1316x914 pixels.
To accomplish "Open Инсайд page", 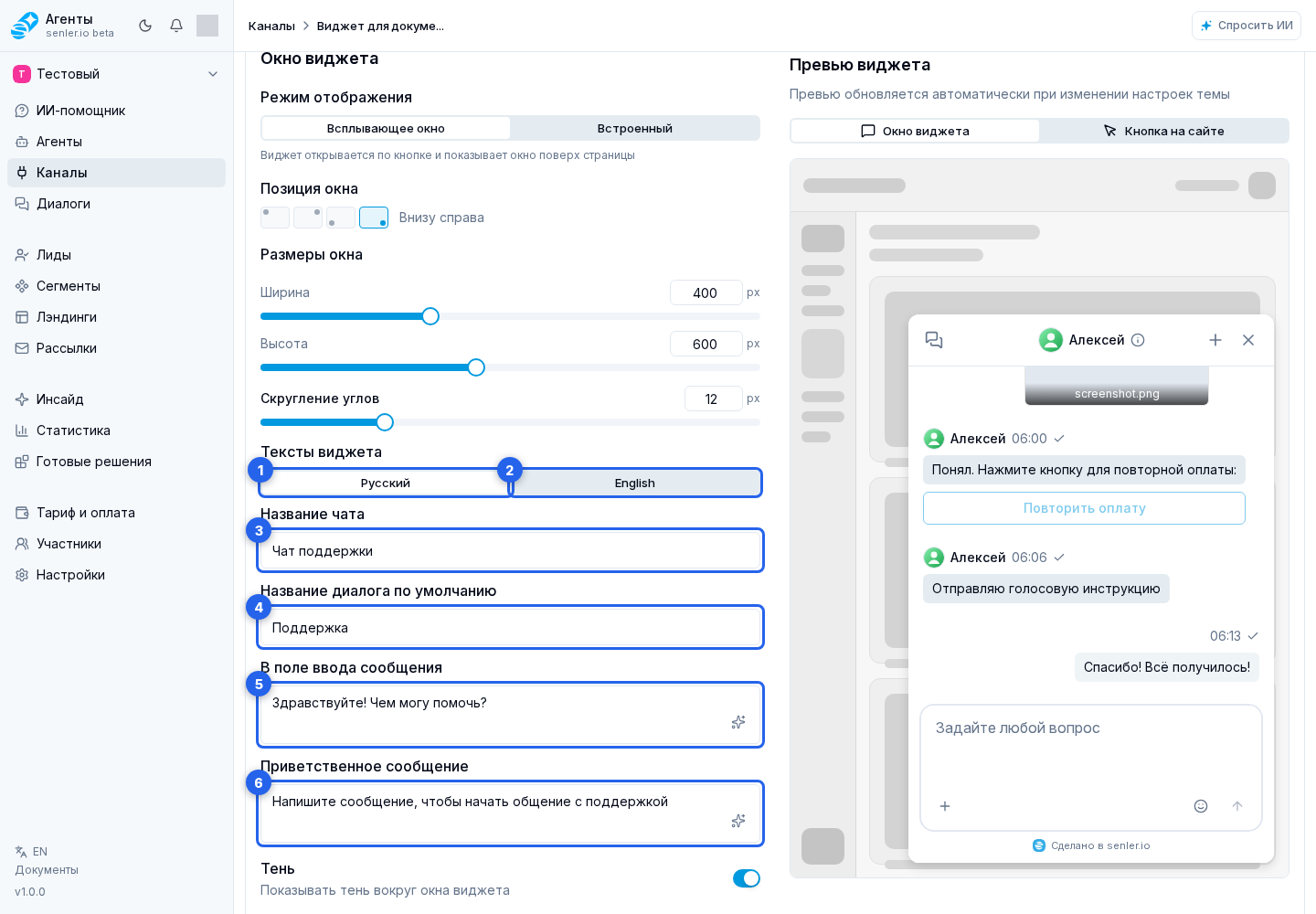I will coord(116,399).
